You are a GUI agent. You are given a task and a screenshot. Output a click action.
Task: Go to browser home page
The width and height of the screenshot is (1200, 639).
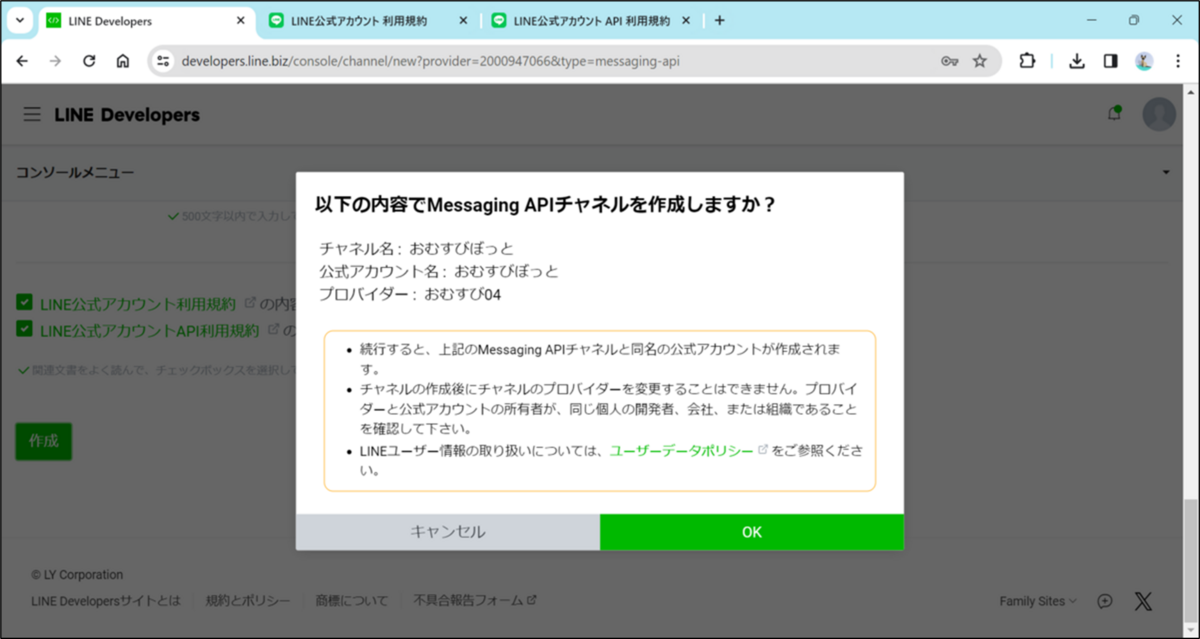123,61
